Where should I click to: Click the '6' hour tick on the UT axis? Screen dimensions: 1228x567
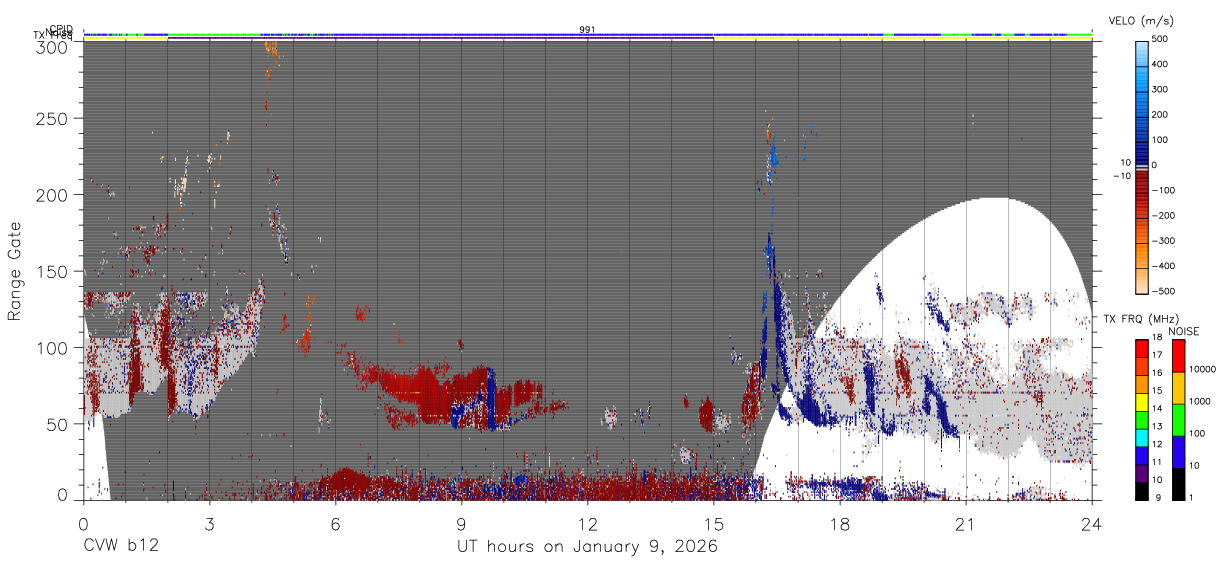coord(335,523)
